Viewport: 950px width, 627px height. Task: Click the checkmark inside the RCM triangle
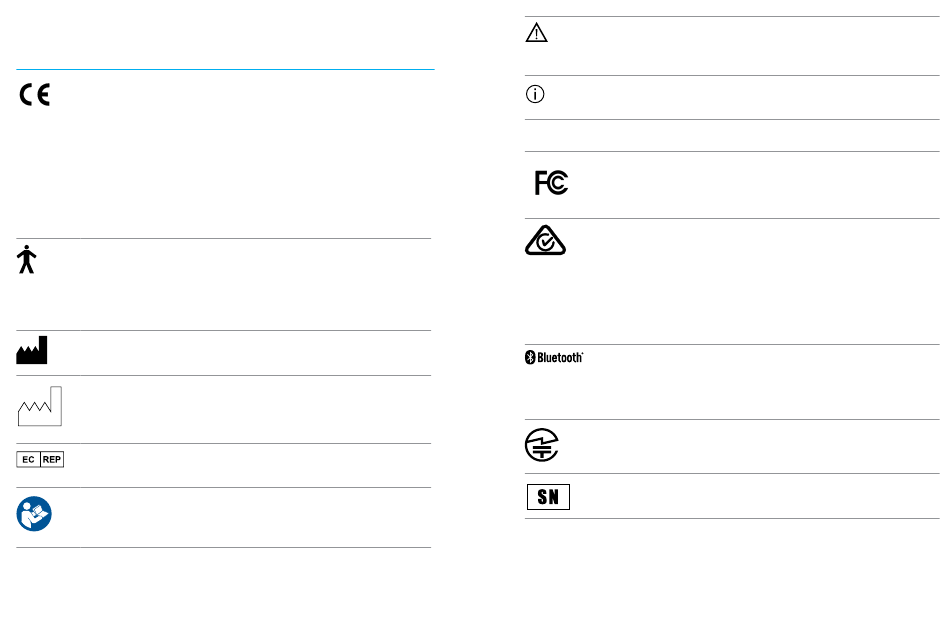coord(546,242)
